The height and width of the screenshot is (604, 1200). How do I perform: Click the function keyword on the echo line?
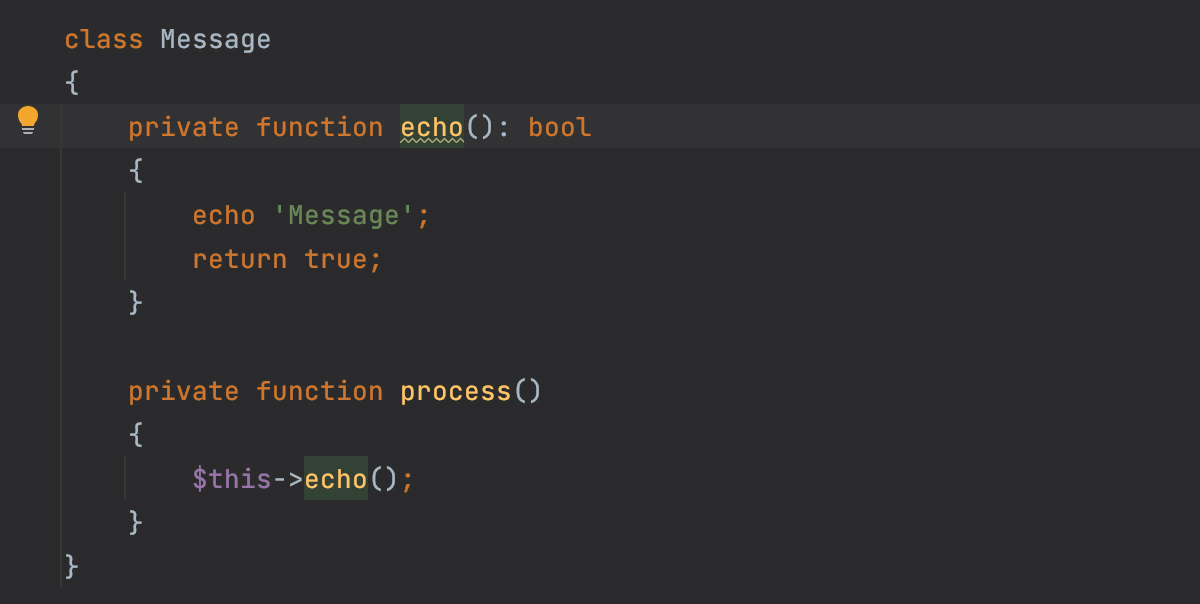pyautogui.click(x=320, y=128)
